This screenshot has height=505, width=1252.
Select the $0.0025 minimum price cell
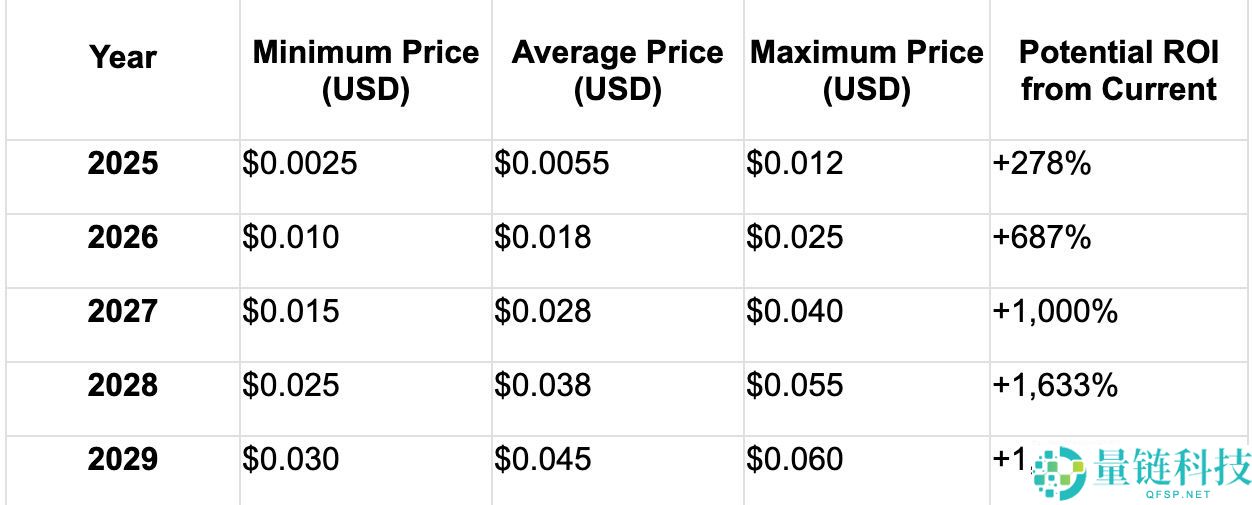(300, 163)
